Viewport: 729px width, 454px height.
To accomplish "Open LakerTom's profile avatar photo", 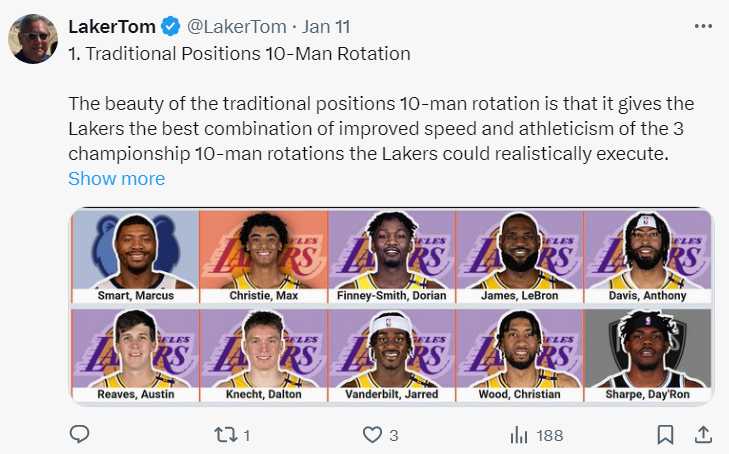I will 34,39.
